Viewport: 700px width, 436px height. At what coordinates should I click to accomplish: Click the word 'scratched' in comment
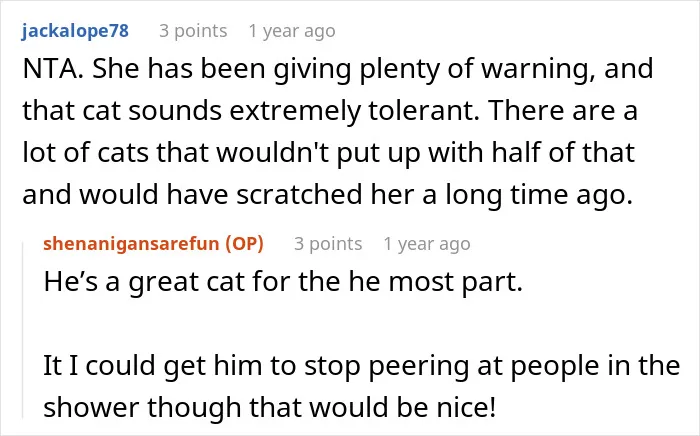299,195
